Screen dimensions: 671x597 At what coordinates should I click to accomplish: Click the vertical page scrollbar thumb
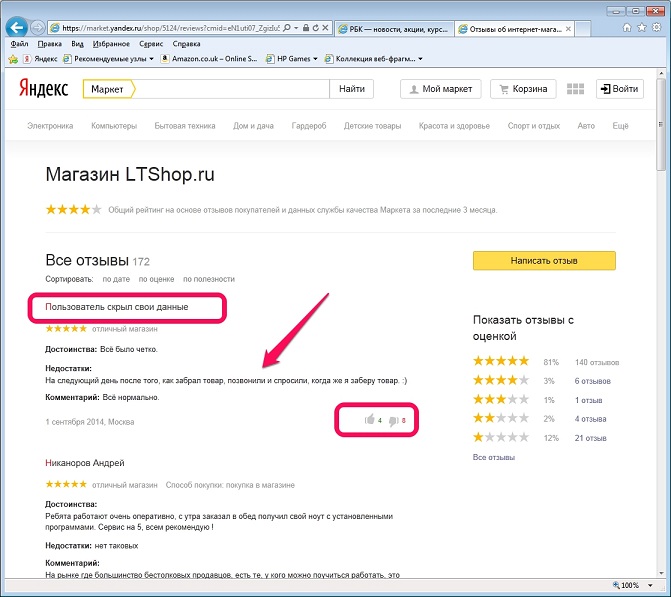click(x=661, y=125)
